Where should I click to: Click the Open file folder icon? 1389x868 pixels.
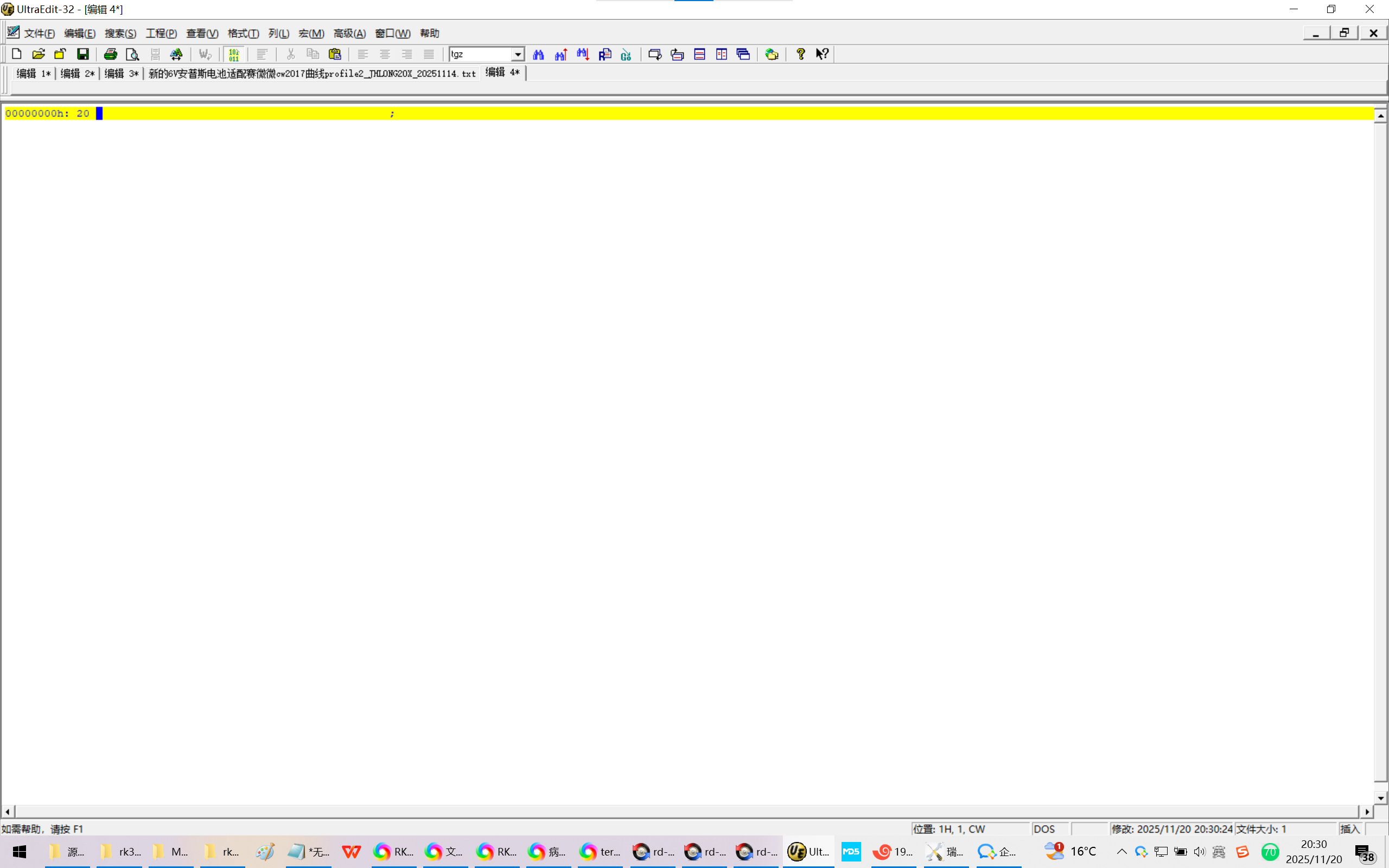point(39,54)
